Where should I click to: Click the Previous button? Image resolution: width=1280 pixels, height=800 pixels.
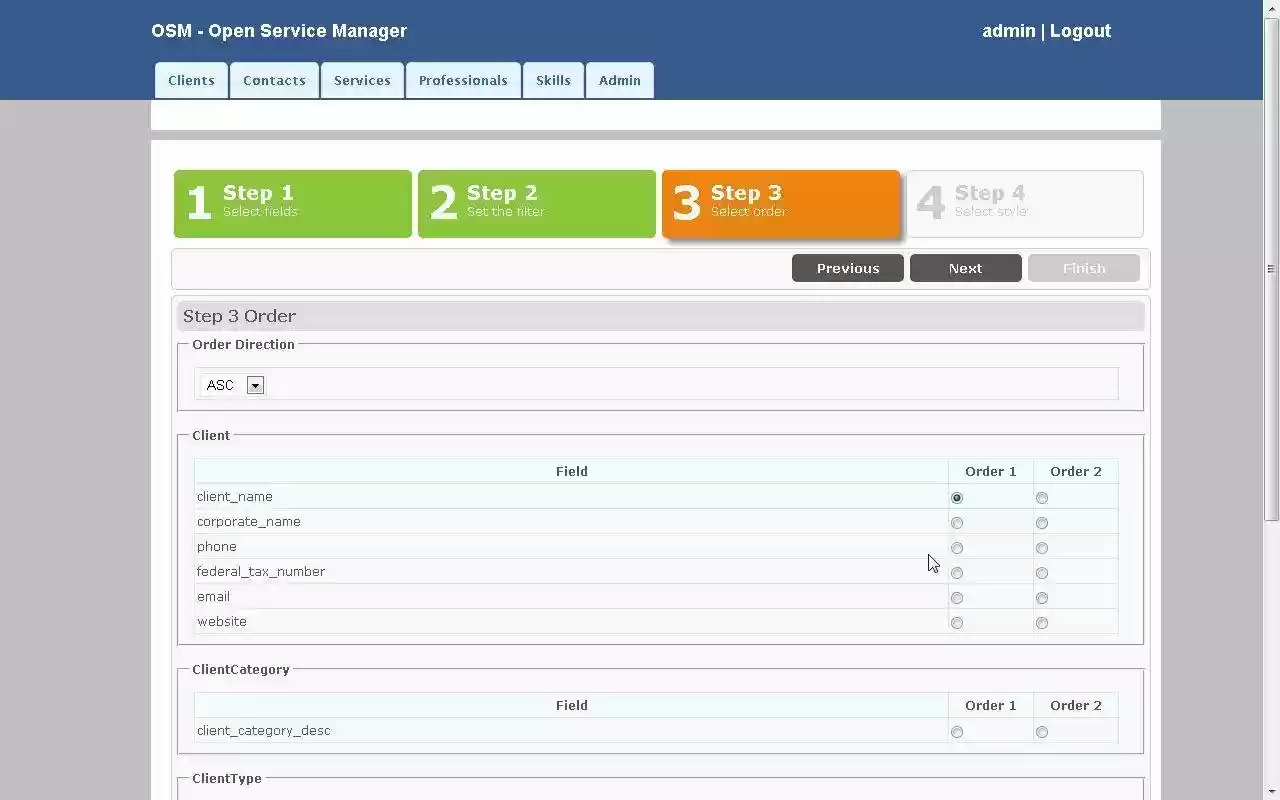(848, 268)
